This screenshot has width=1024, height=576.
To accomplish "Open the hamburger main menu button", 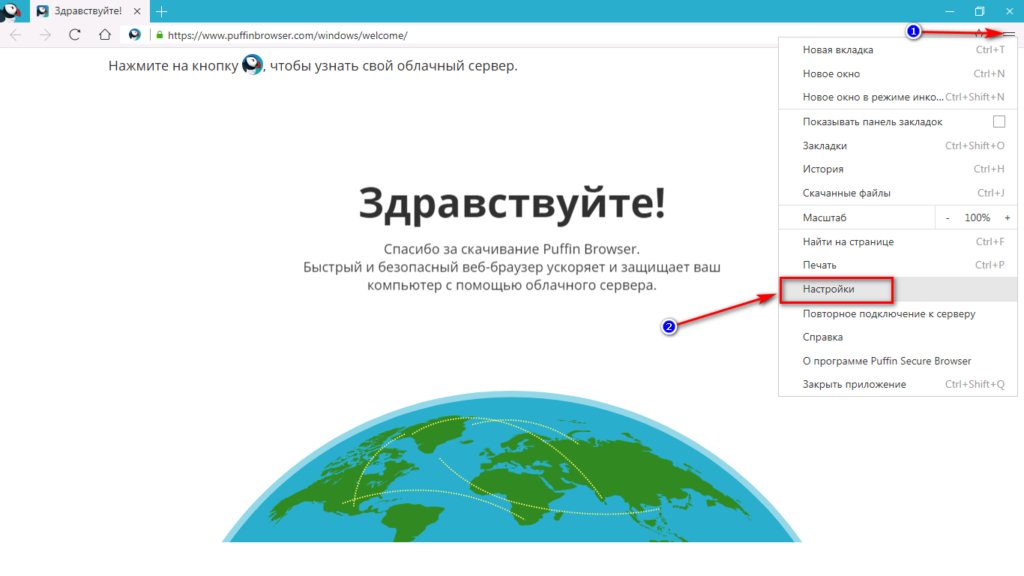I will coord(1009,34).
